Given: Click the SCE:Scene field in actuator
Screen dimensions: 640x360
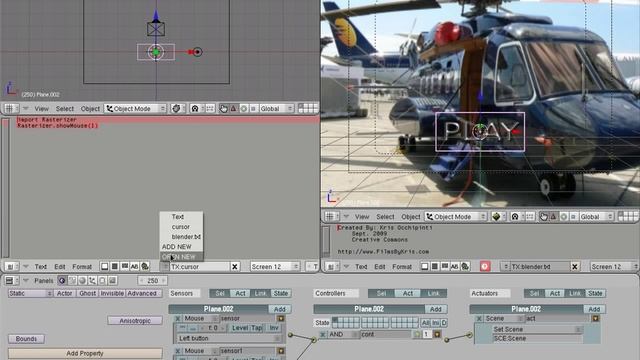Looking at the screenshot, I should (x=537, y=338).
